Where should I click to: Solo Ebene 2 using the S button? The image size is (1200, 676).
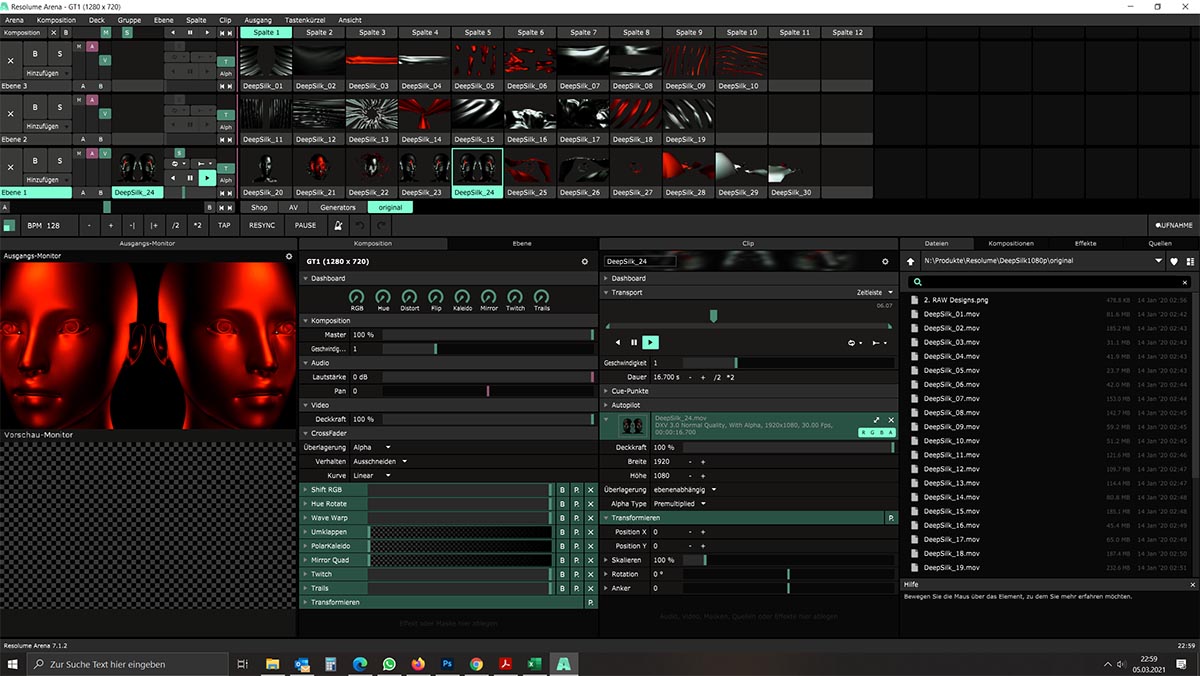60,108
